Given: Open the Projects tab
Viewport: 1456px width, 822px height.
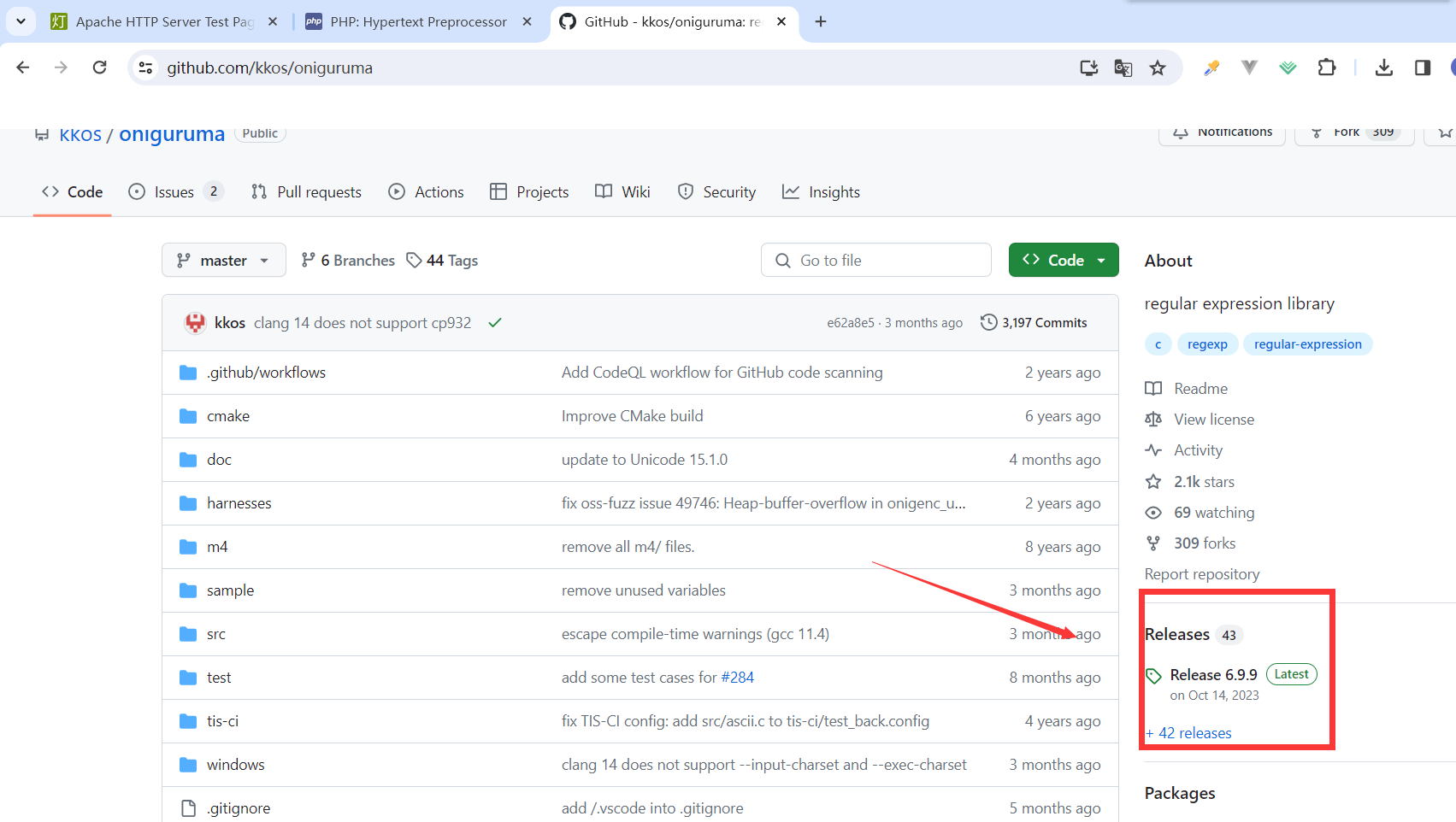Looking at the screenshot, I should (529, 192).
